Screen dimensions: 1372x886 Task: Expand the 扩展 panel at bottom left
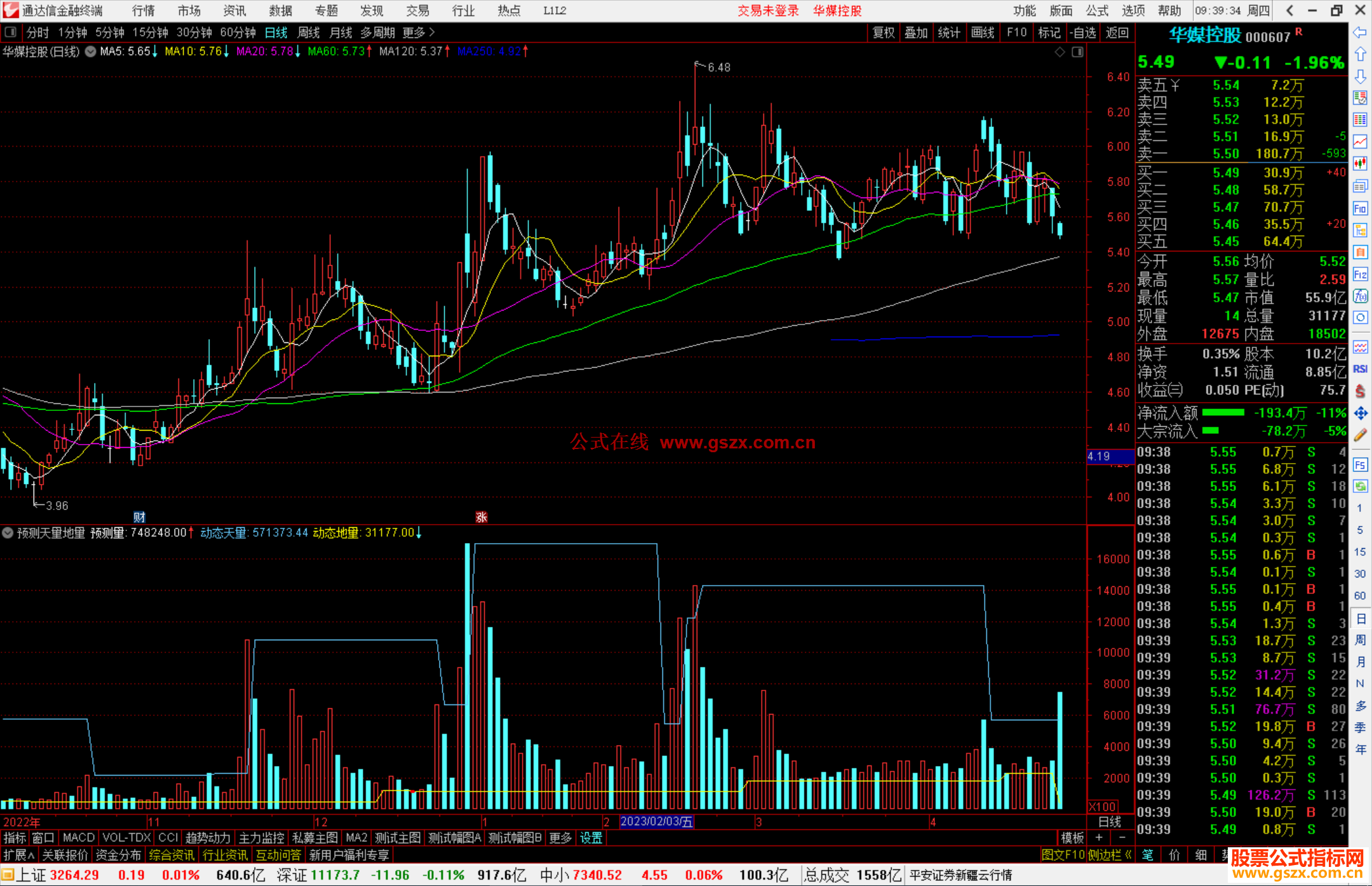click(19, 855)
